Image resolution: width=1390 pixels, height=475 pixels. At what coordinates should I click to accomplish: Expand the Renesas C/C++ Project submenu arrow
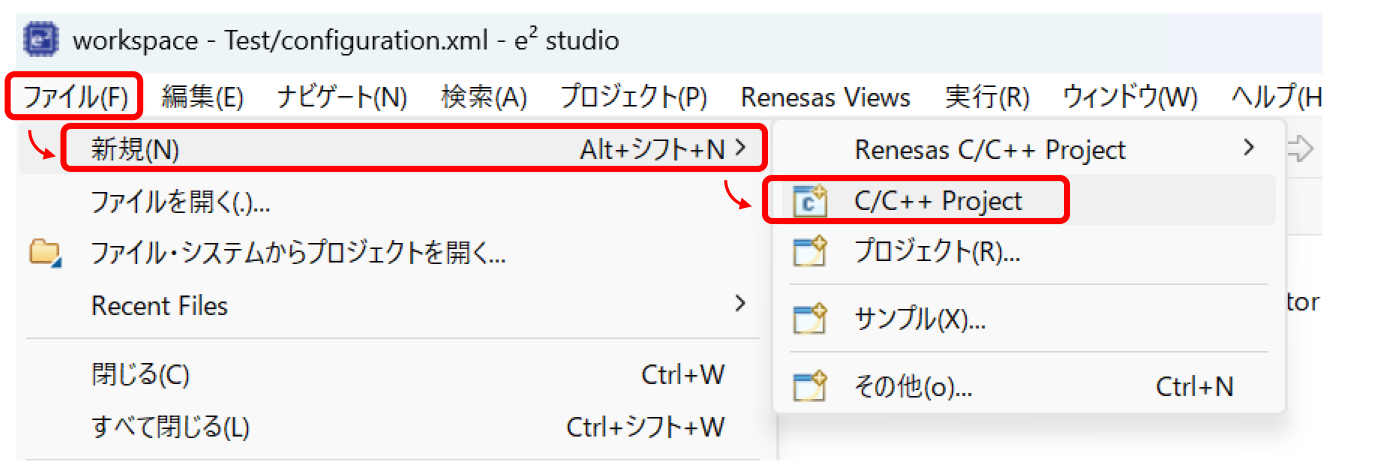1247,148
